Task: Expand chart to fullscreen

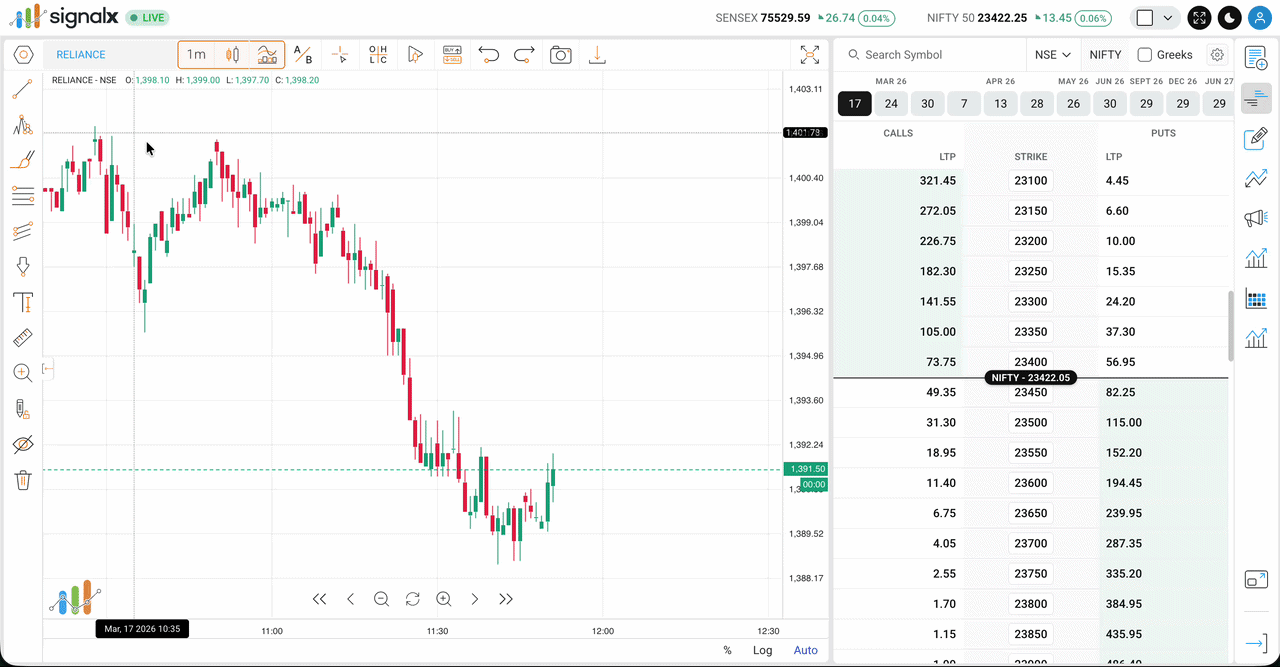Action: click(810, 55)
